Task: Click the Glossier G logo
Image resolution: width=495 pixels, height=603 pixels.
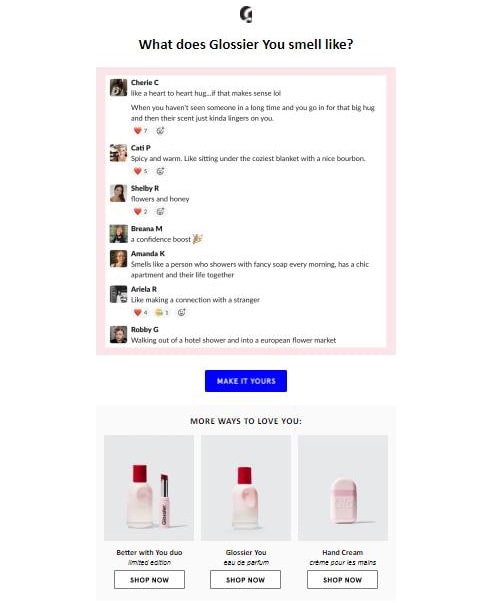Action: pos(246,15)
